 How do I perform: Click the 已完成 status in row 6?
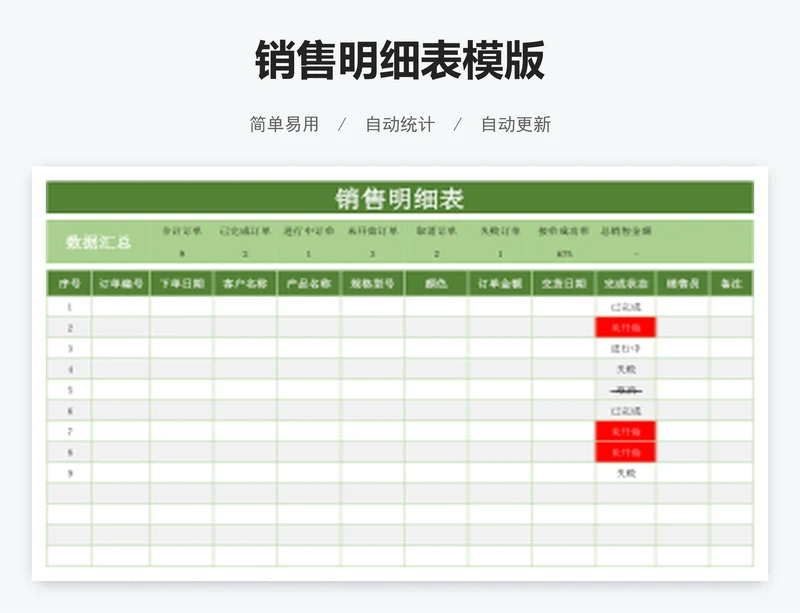coord(626,411)
